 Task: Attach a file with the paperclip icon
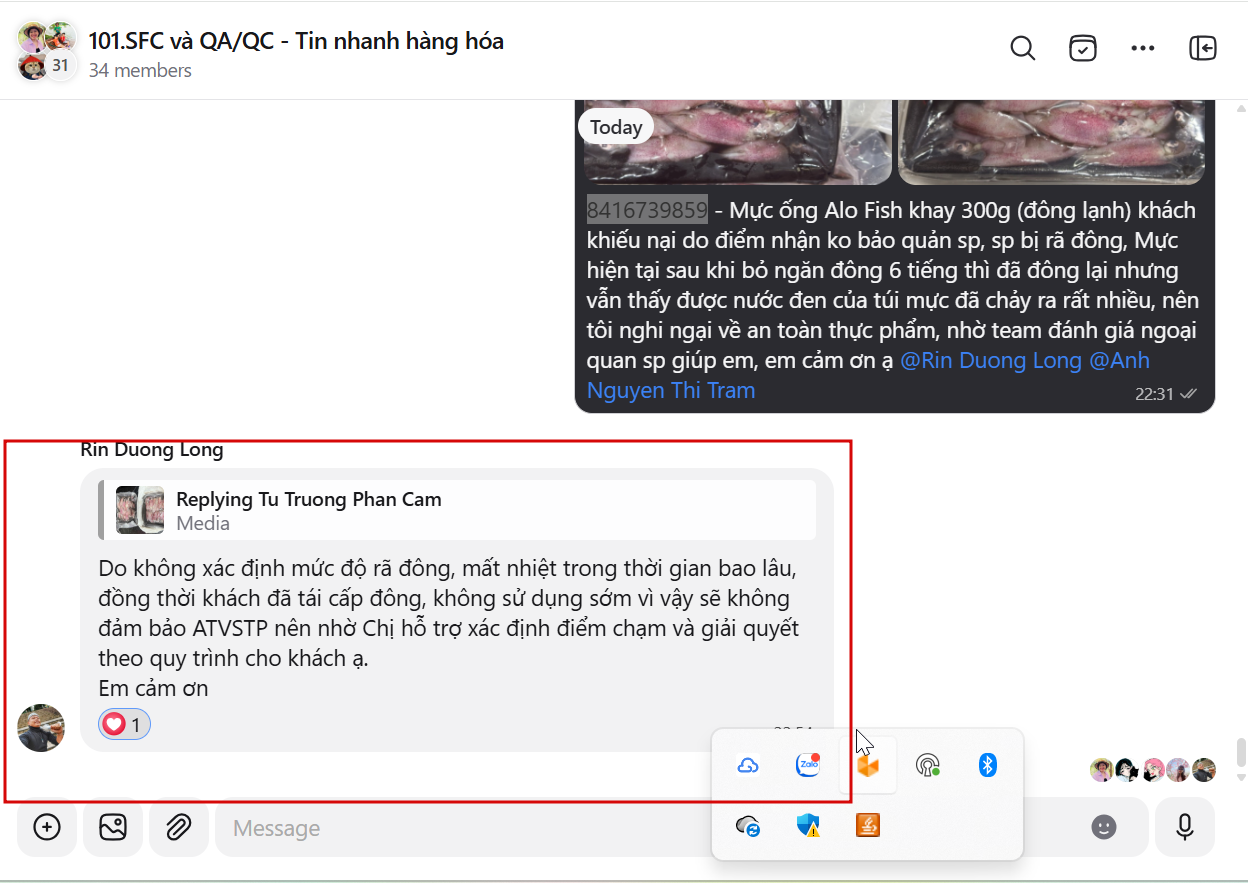click(178, 827)
